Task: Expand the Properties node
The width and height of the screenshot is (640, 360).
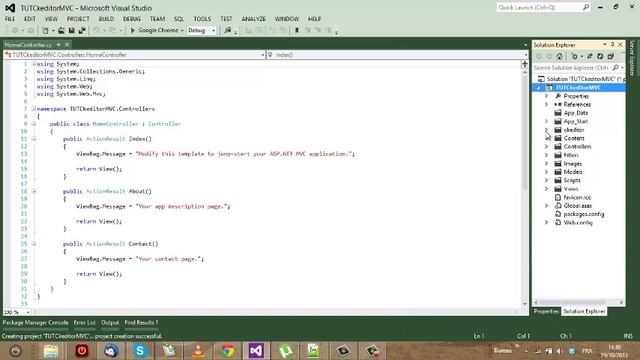Action: pos(547,96)
